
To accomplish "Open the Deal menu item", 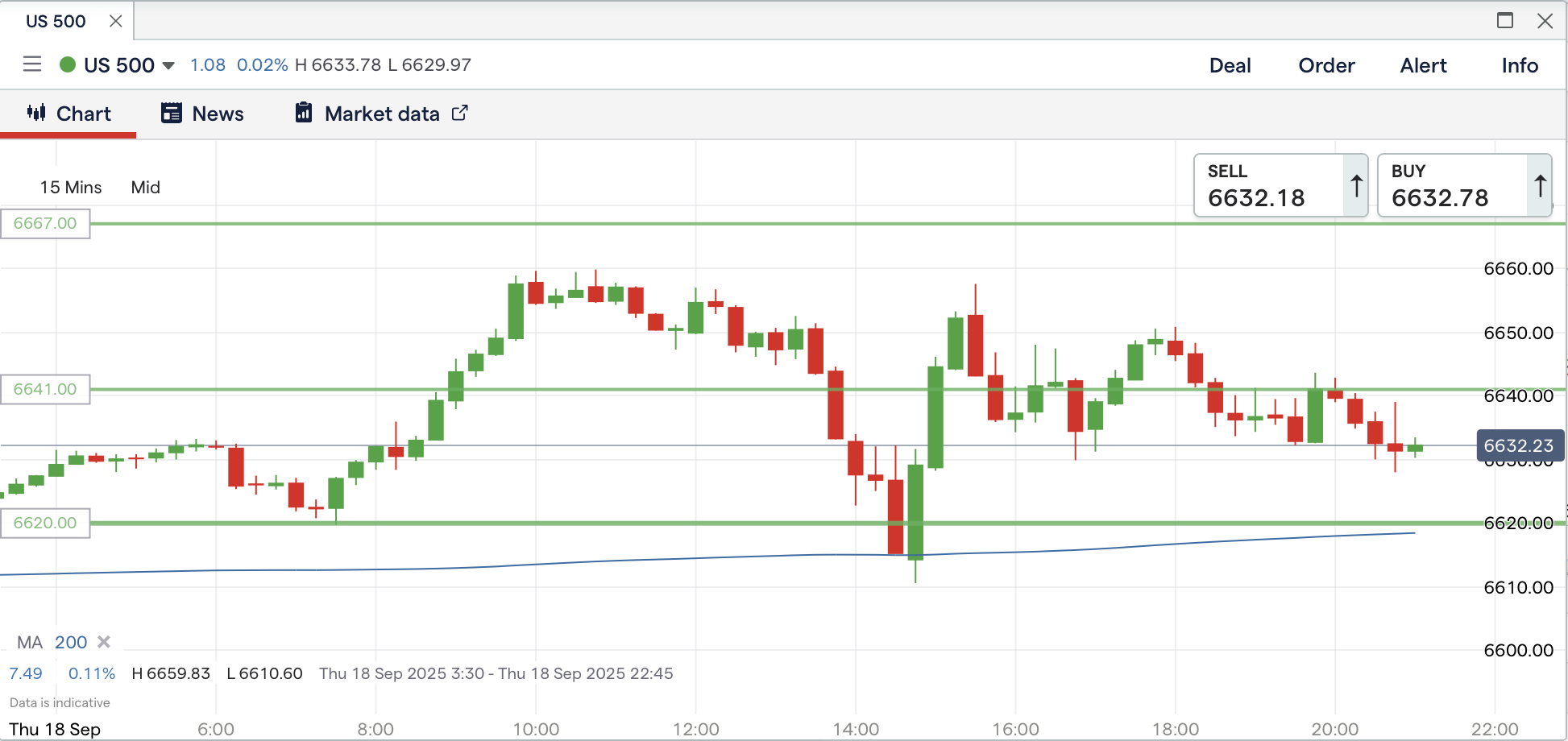I will (1230, 65).
